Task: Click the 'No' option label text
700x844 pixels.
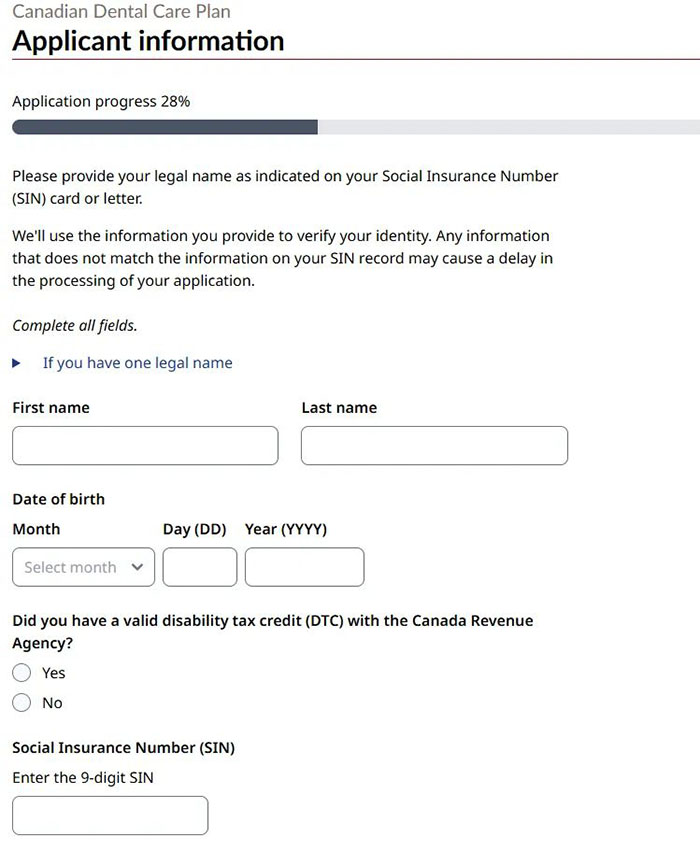Action: point(52,703)
